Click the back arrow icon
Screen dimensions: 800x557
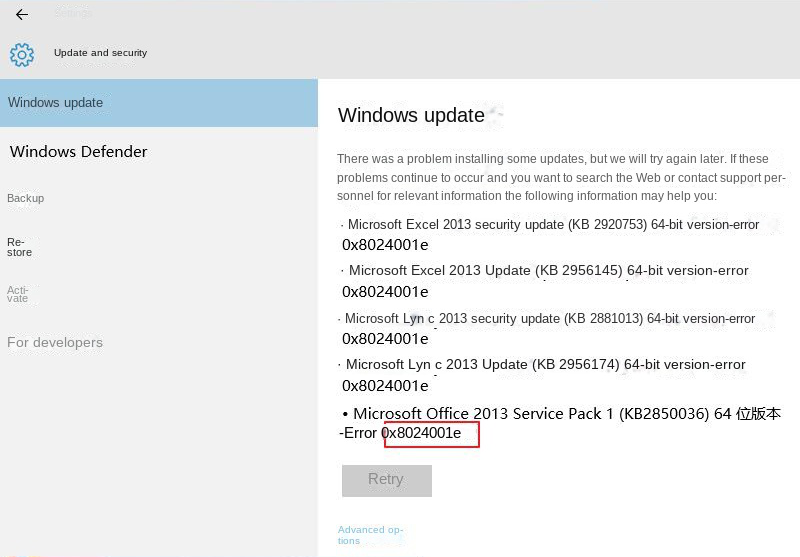pos(22,15)
